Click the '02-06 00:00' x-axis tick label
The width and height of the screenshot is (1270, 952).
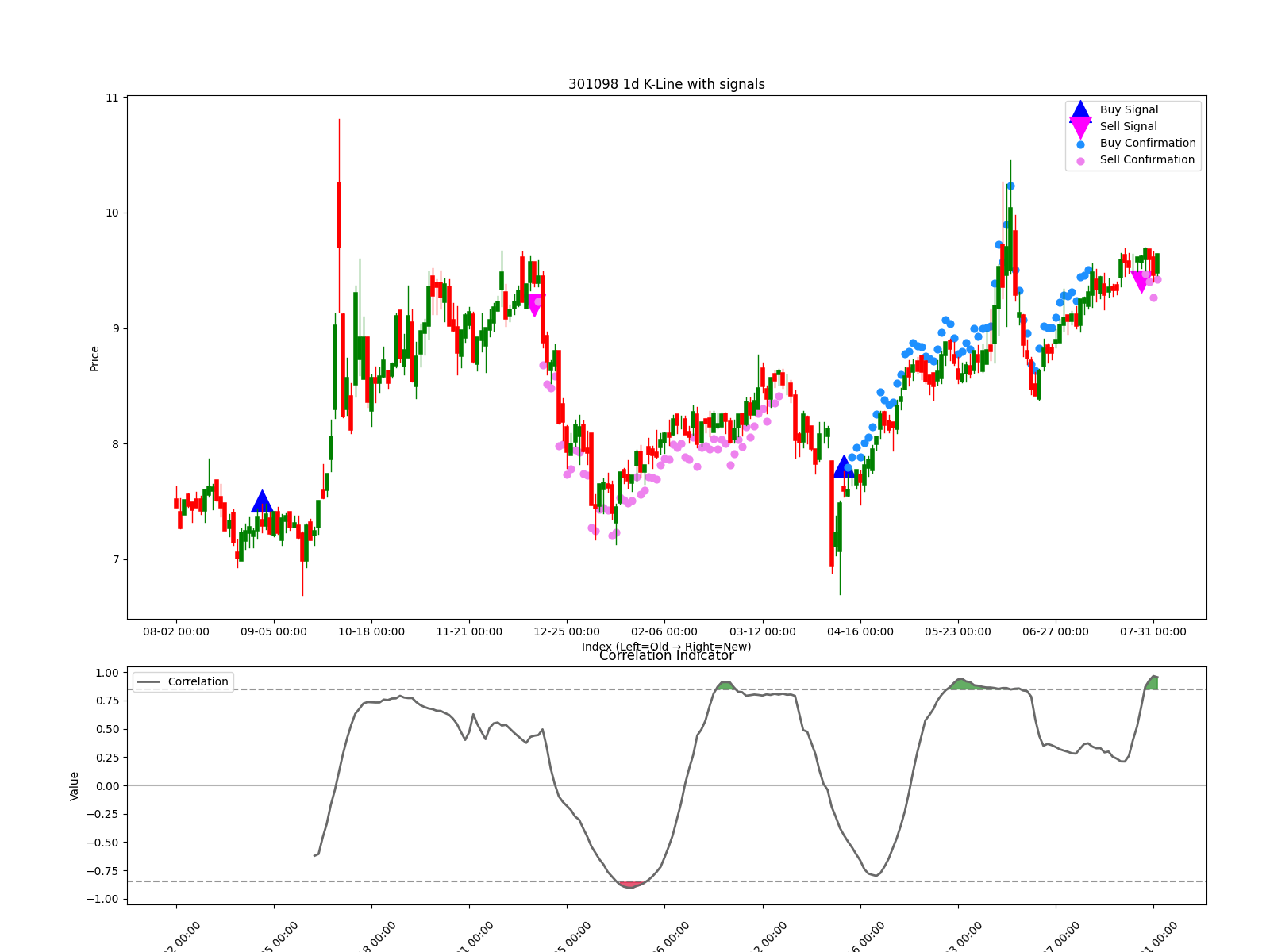pos(664,632)
